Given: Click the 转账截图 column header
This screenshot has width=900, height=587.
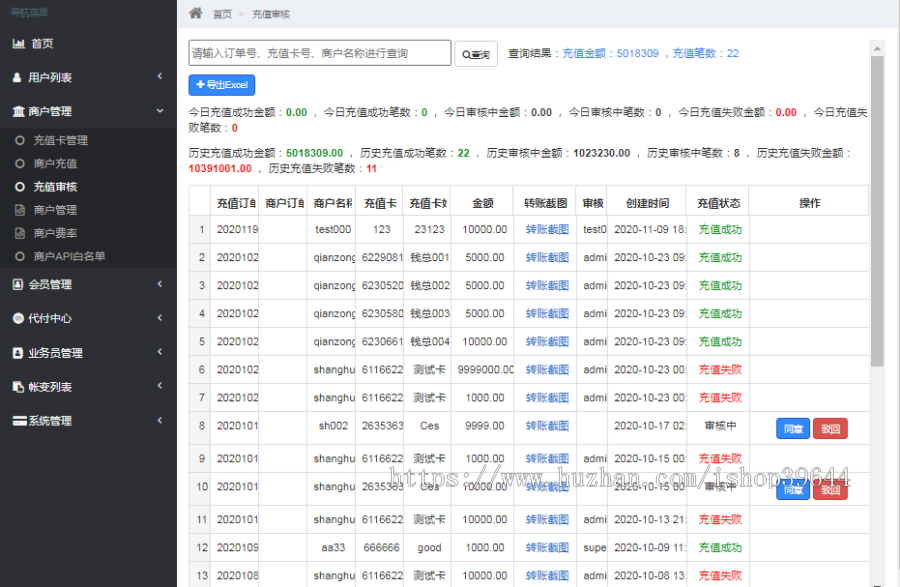Looking at the screenshot, I should 545,203.
